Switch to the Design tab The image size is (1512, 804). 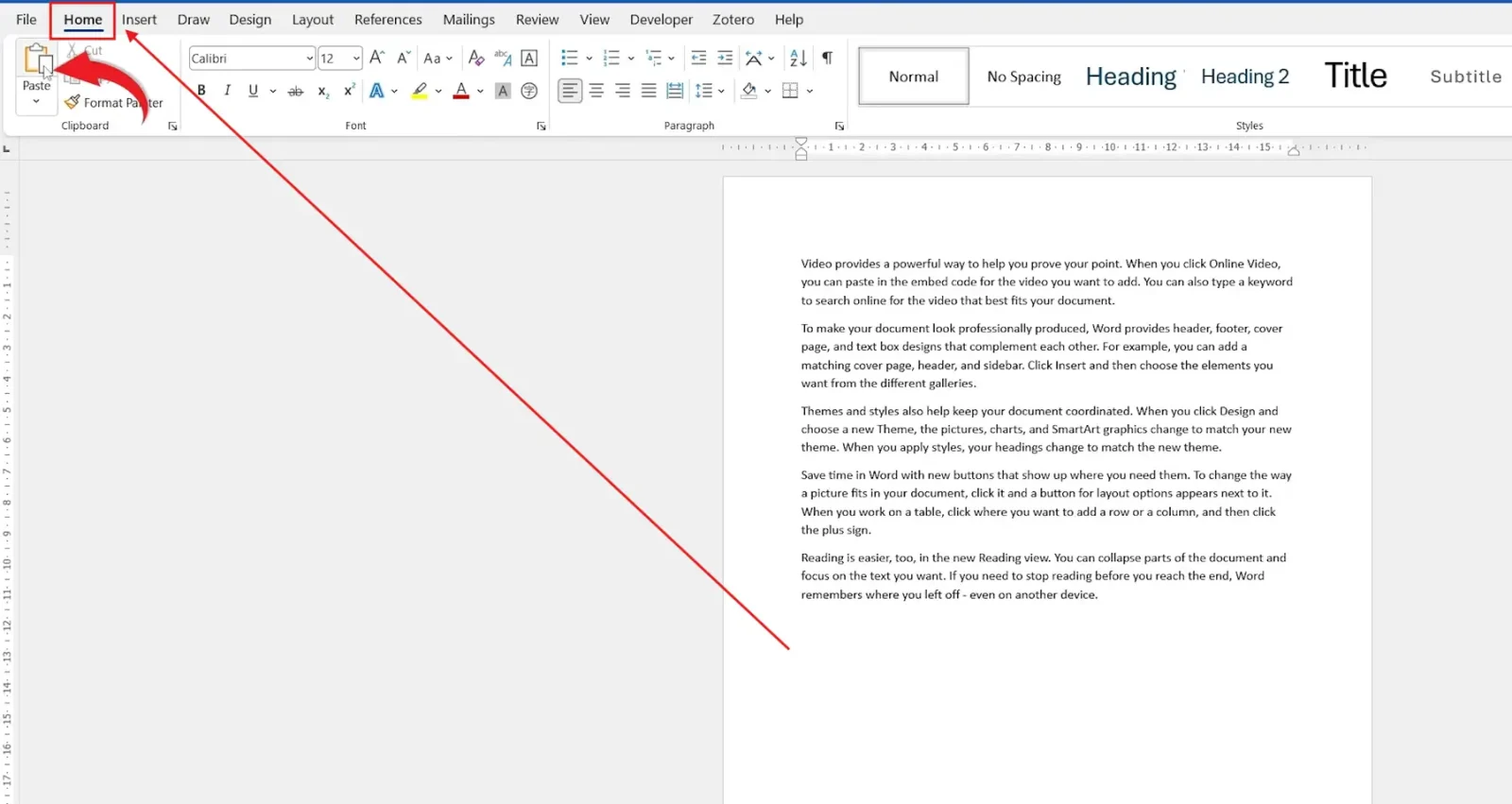click(x=249, y=19)
